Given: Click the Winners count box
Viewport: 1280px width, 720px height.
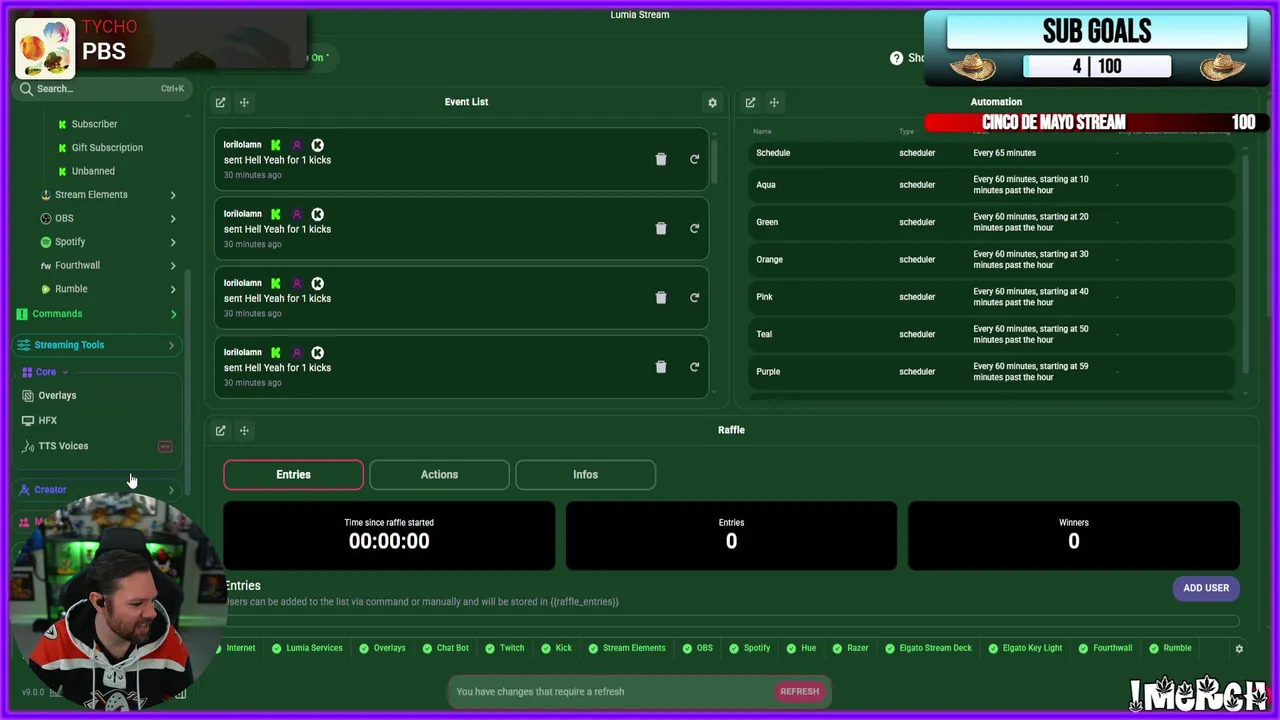Looking at the screenshot, I should click(x=1074, y=536).
